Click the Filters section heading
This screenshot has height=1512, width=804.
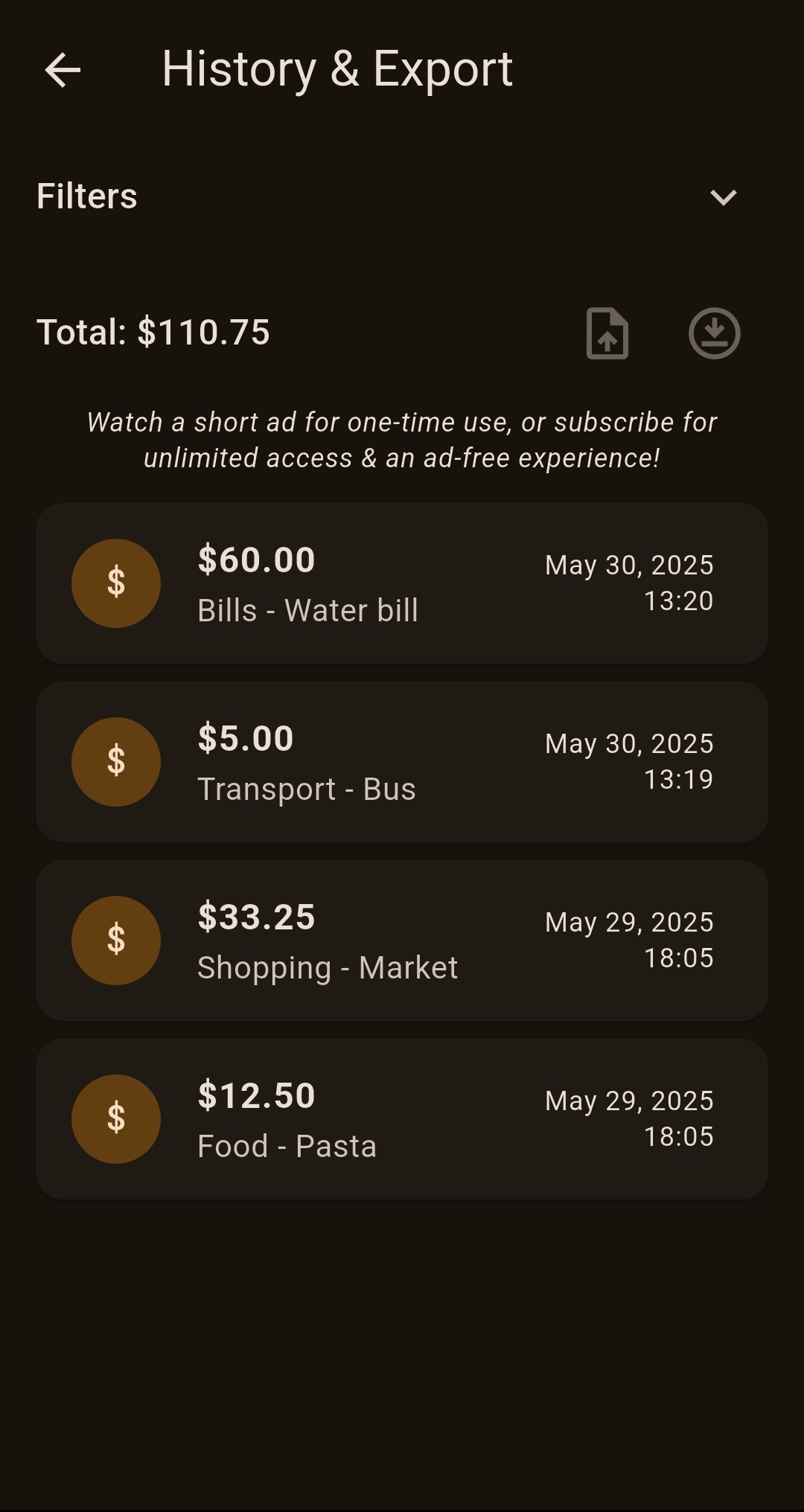87,196
